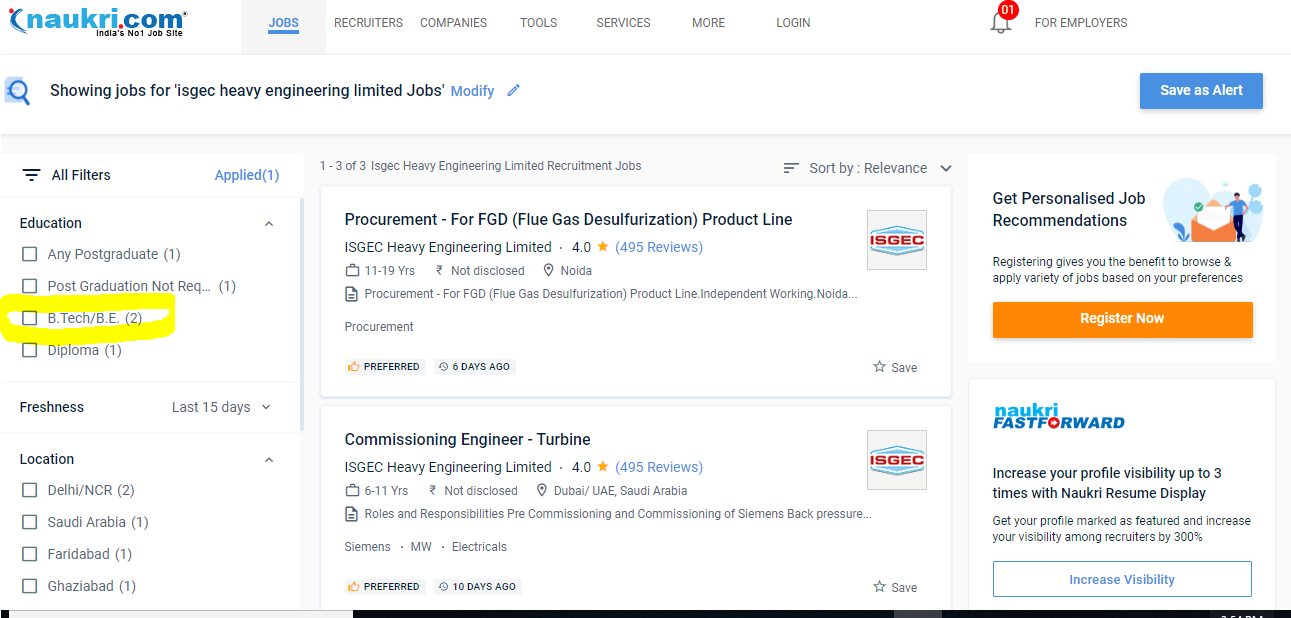Open the notification bell icon
This screenshot has width=1291, height=618.
click(1002, 20)
